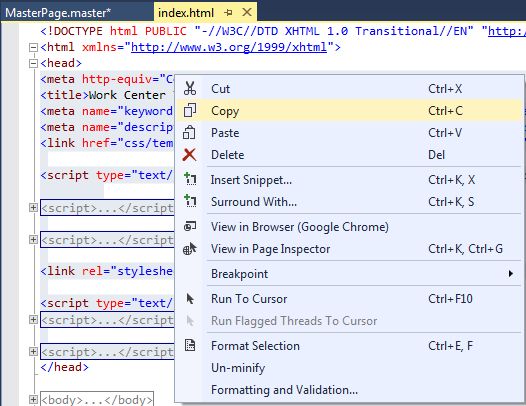Open the Breakpoint submenu
The image size is (526, 406).
point(349,273)
